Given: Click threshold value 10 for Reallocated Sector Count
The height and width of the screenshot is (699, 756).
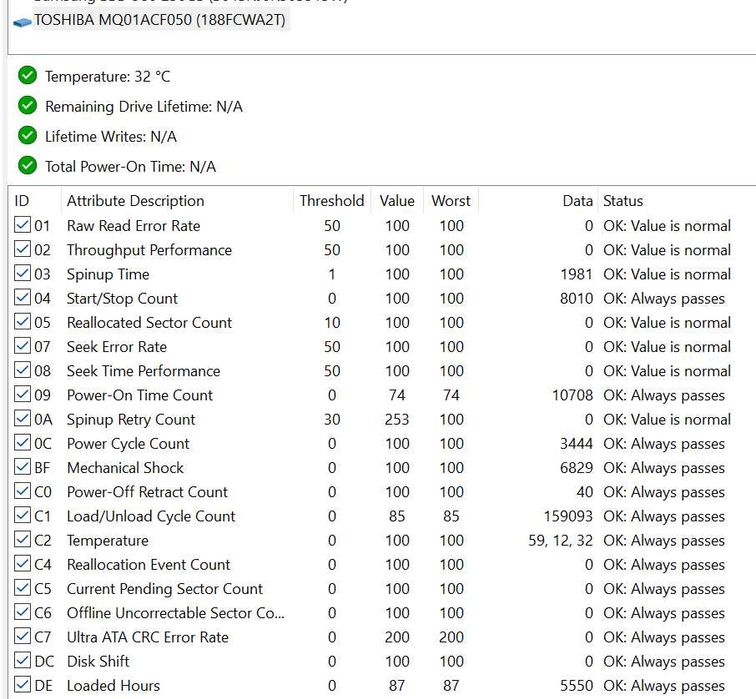Looking at the screenshot, I should [332, 323].
